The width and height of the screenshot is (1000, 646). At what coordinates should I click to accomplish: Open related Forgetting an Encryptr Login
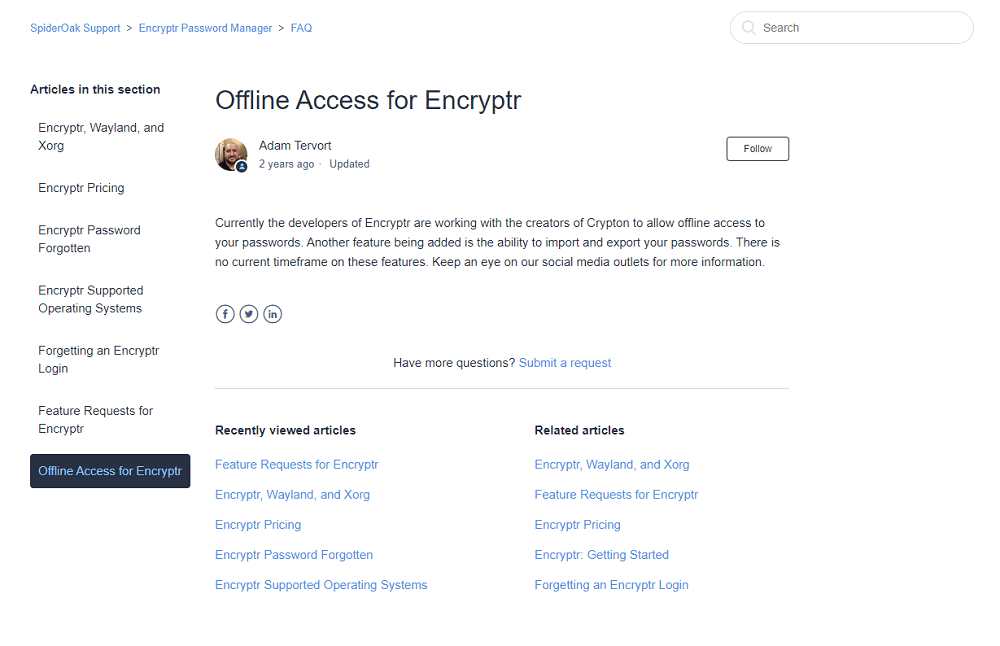(611, 584)
